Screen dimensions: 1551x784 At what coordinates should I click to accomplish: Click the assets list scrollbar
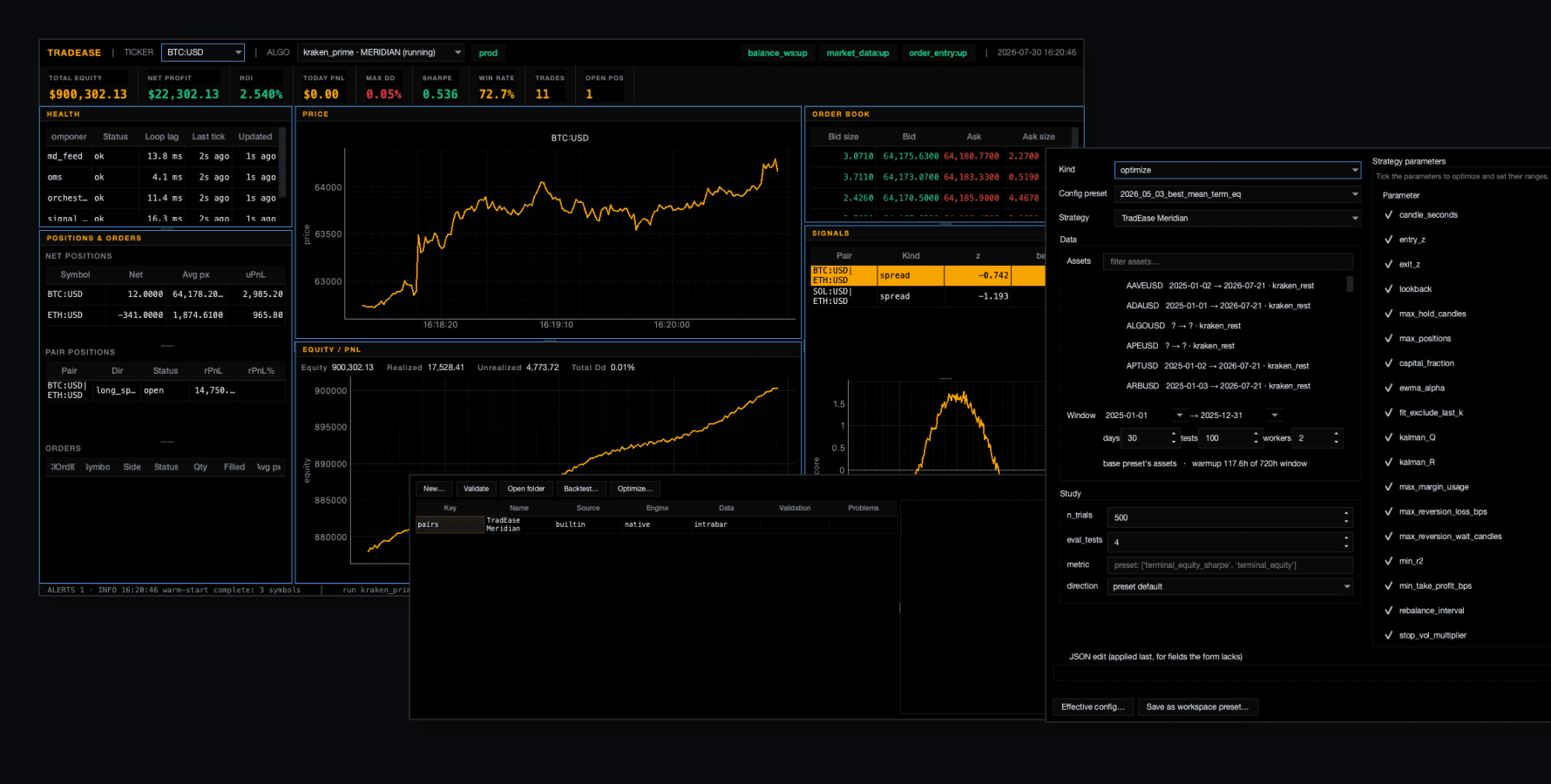[x=1350, y=284]
